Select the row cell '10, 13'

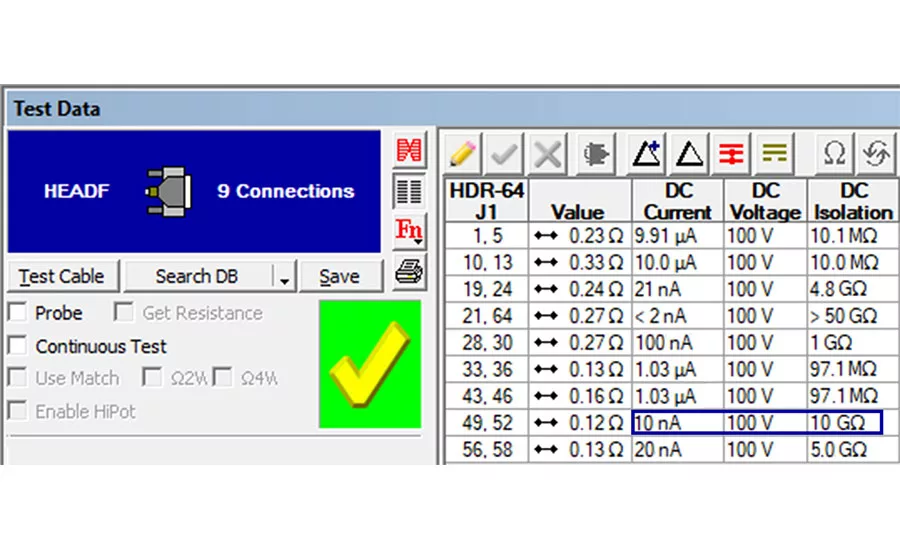click(487, 263)
